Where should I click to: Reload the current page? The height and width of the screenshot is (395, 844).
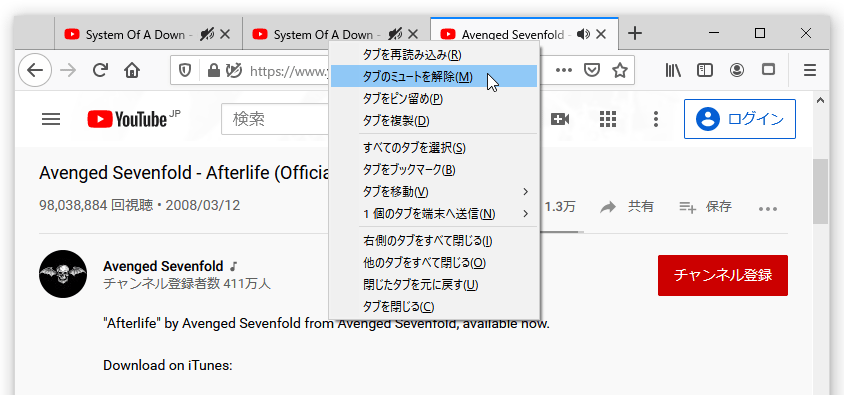(100, 70)
